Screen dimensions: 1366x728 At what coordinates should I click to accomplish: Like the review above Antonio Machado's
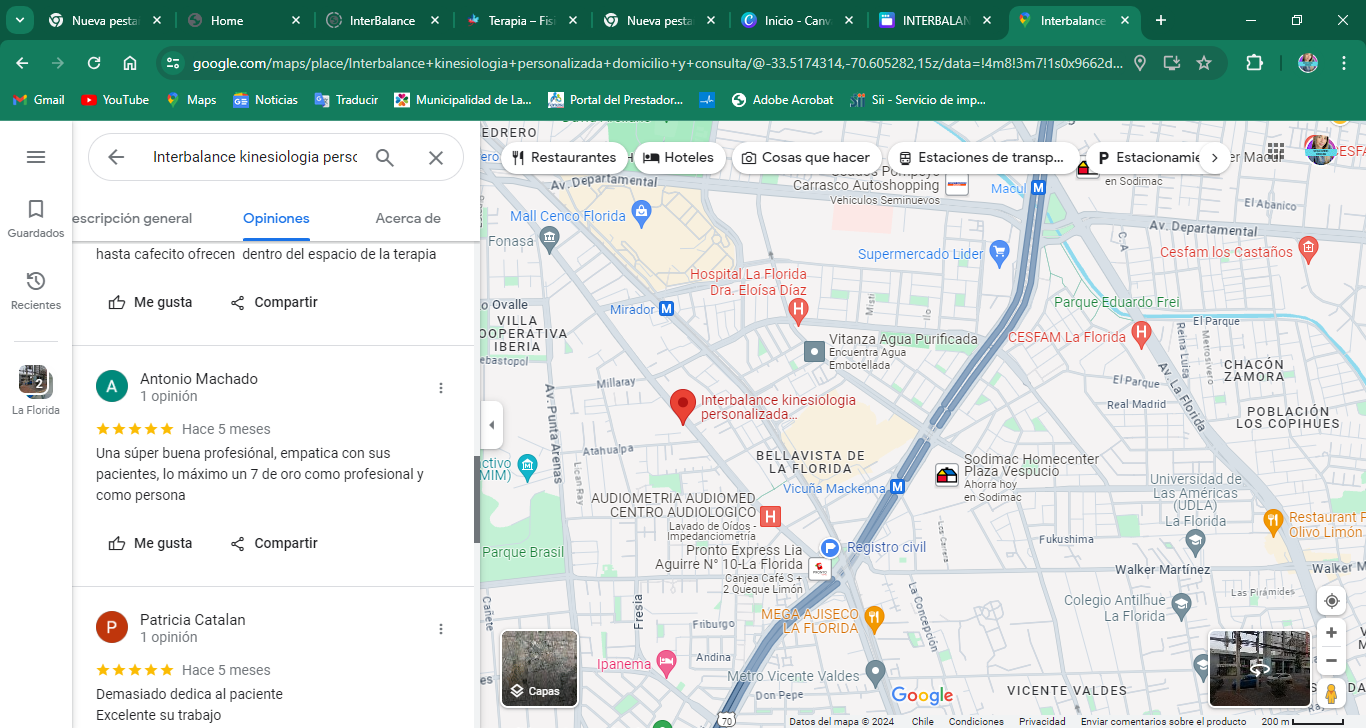[150, 302]
